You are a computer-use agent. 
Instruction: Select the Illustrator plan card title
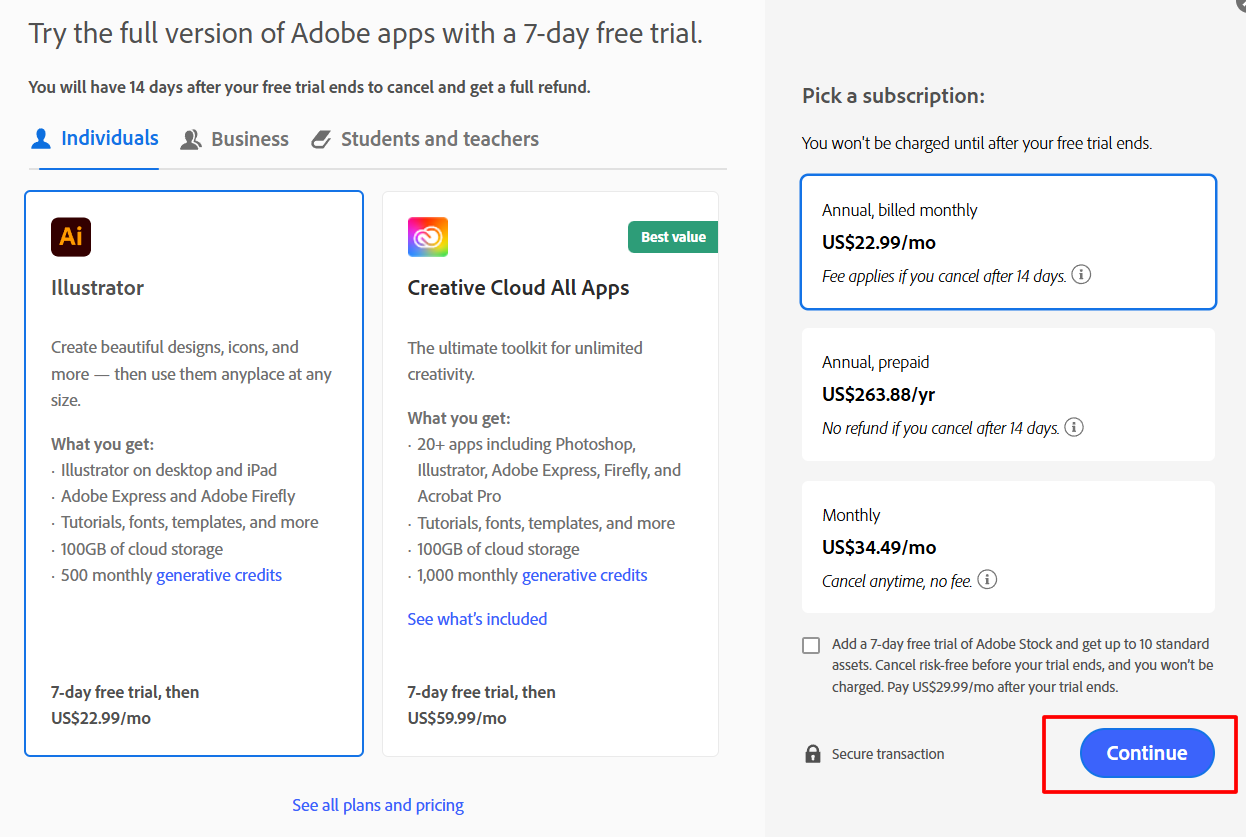point(98,288)
